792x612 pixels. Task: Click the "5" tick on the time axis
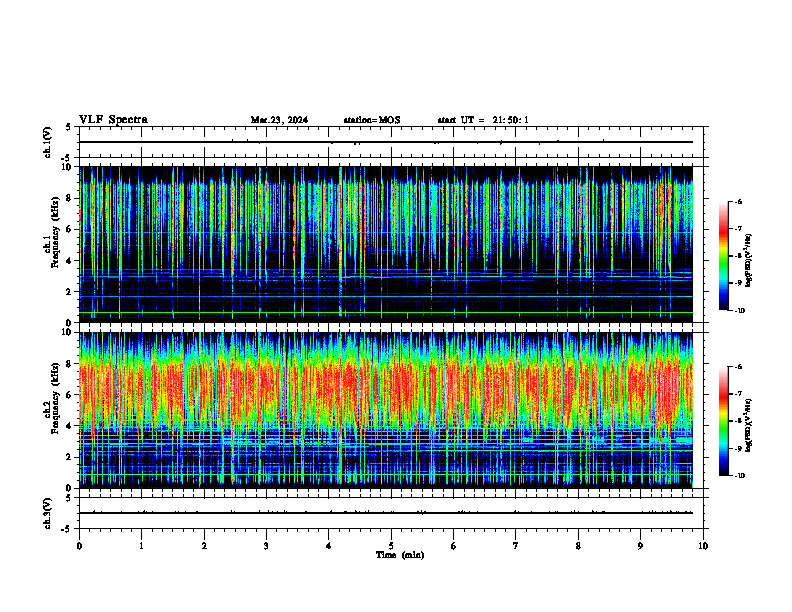tap(391, 546)
